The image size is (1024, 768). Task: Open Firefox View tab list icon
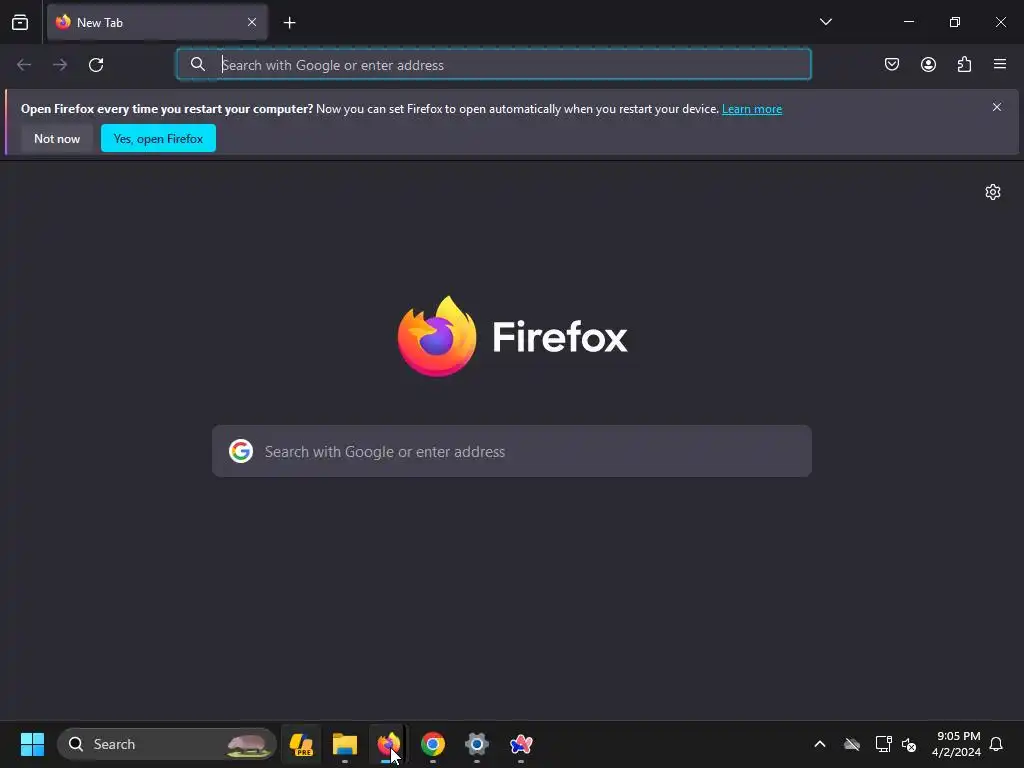[x=20, y=22]
